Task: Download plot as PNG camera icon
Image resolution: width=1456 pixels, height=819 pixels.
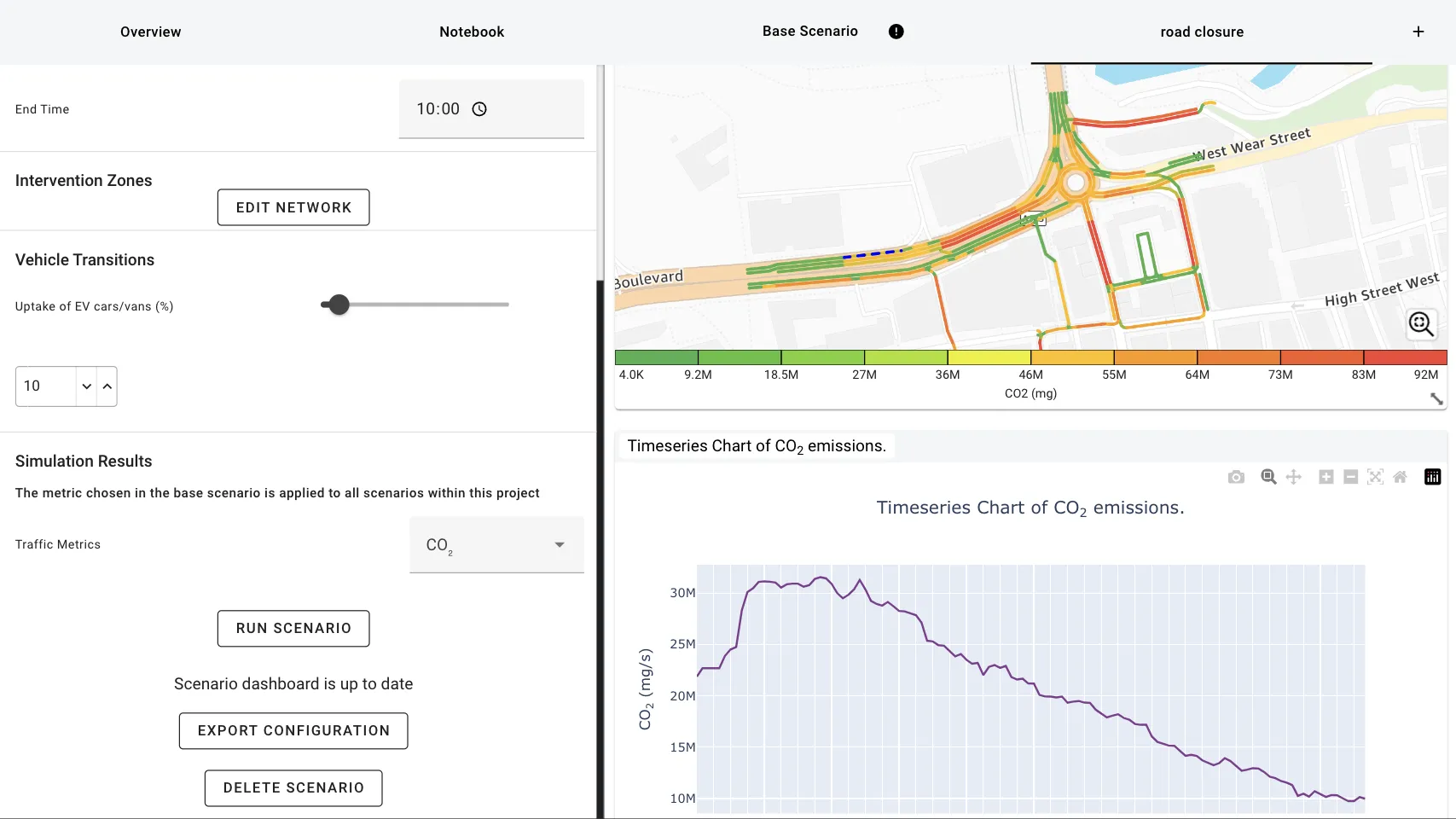Action: pyautogui.click(x=1236, y=477)
